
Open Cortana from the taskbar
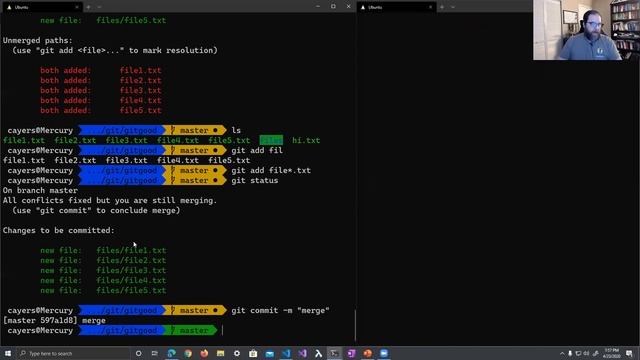(x=138, y=353)
